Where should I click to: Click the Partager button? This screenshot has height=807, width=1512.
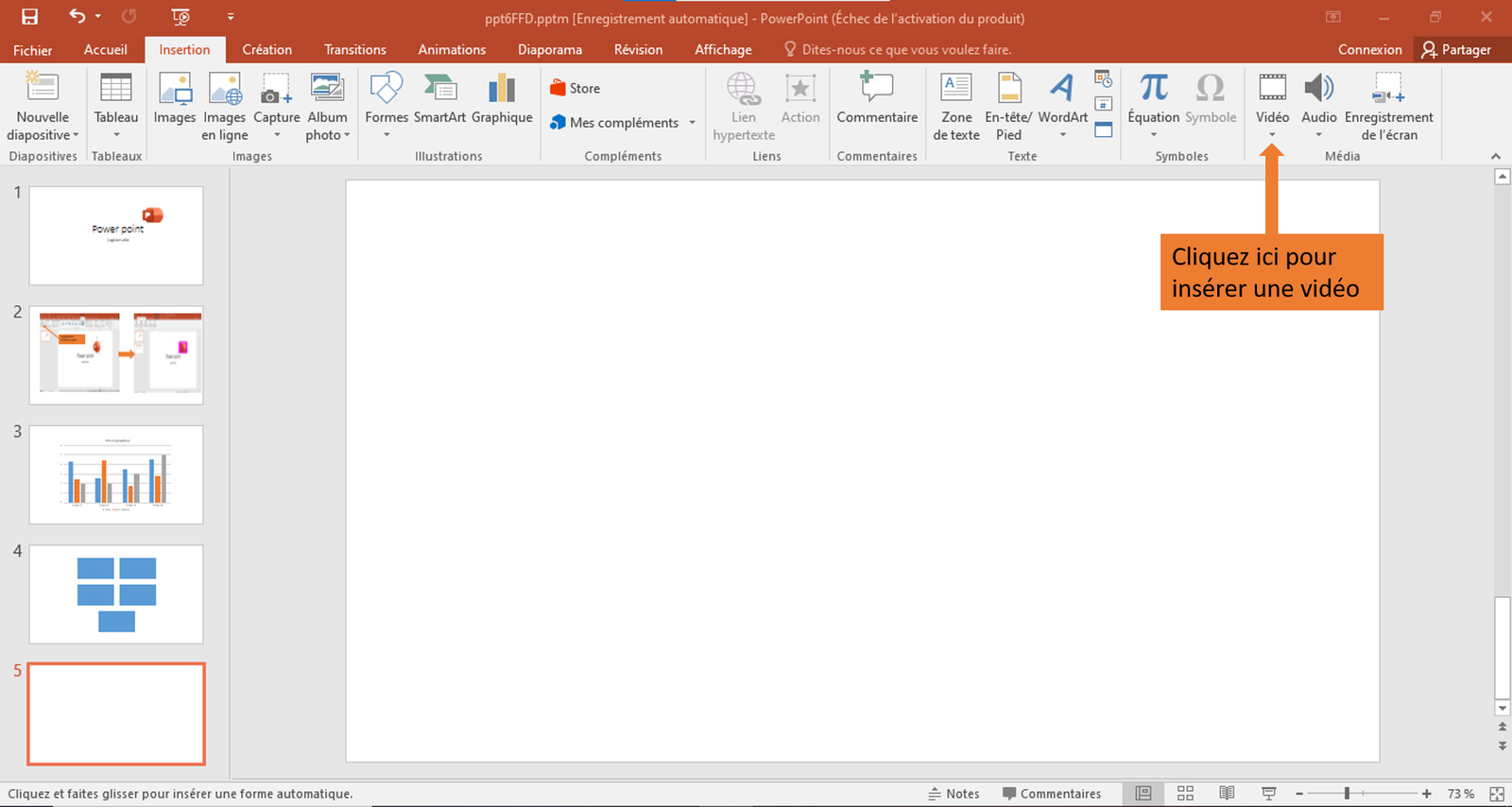pos(1456,50)
